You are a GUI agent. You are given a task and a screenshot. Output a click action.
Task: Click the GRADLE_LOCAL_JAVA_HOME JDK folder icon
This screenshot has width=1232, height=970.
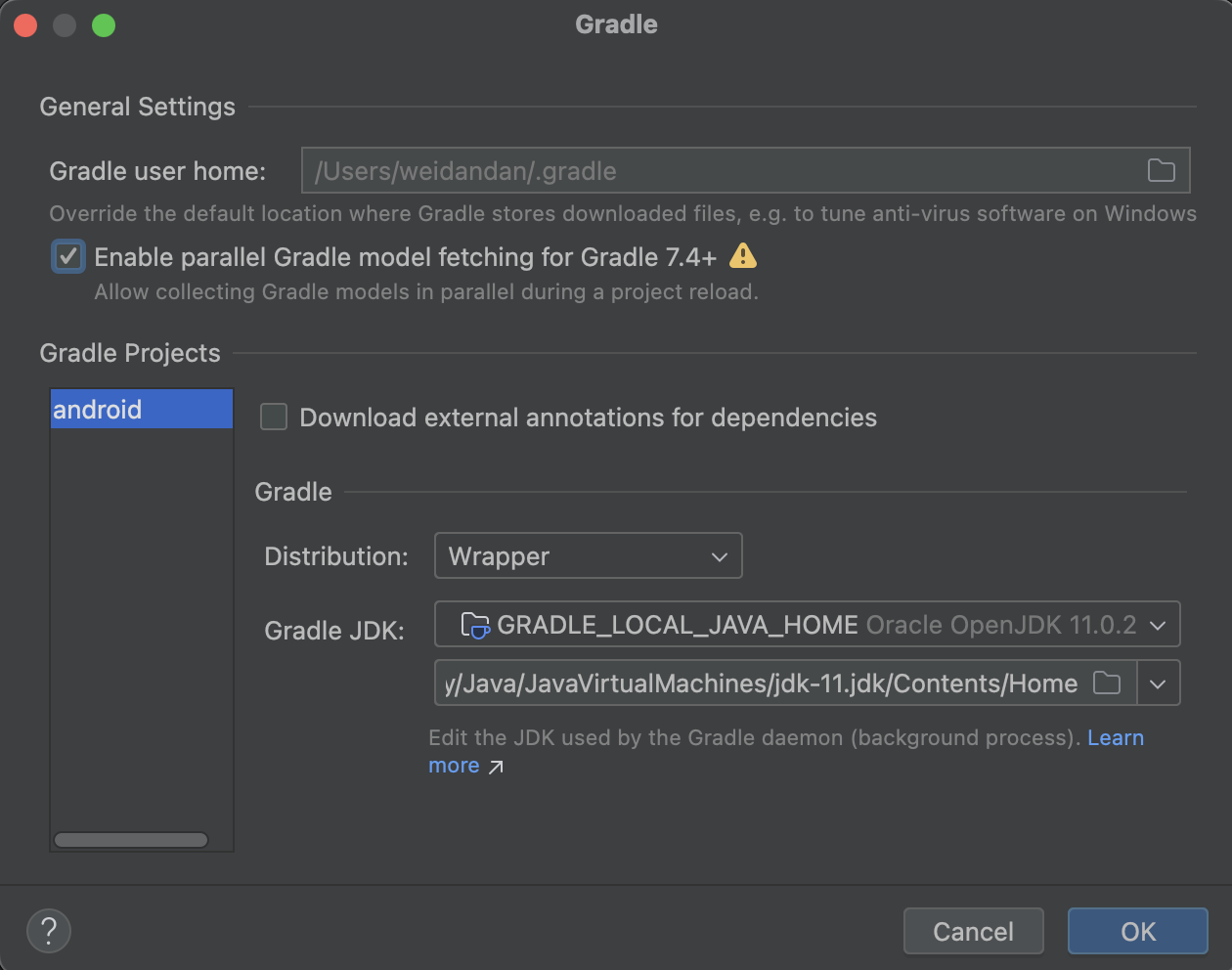click(x=475, y=625)
